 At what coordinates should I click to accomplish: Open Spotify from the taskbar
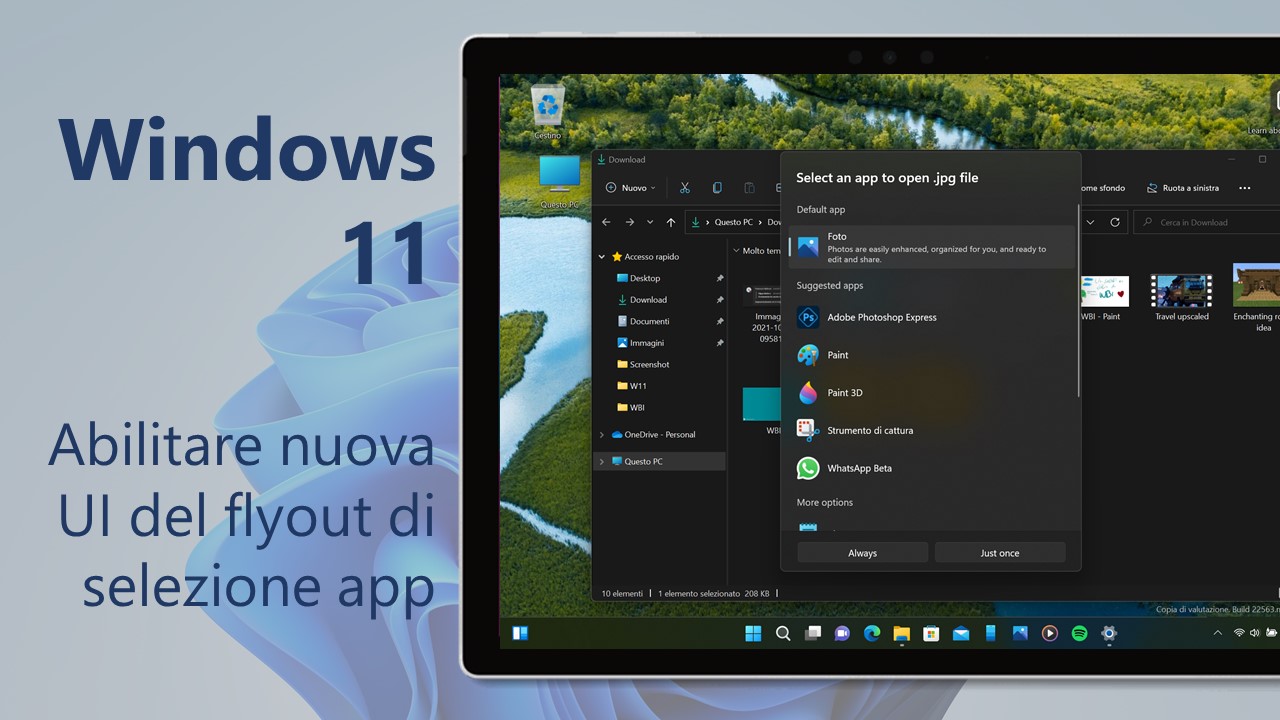1079,633
